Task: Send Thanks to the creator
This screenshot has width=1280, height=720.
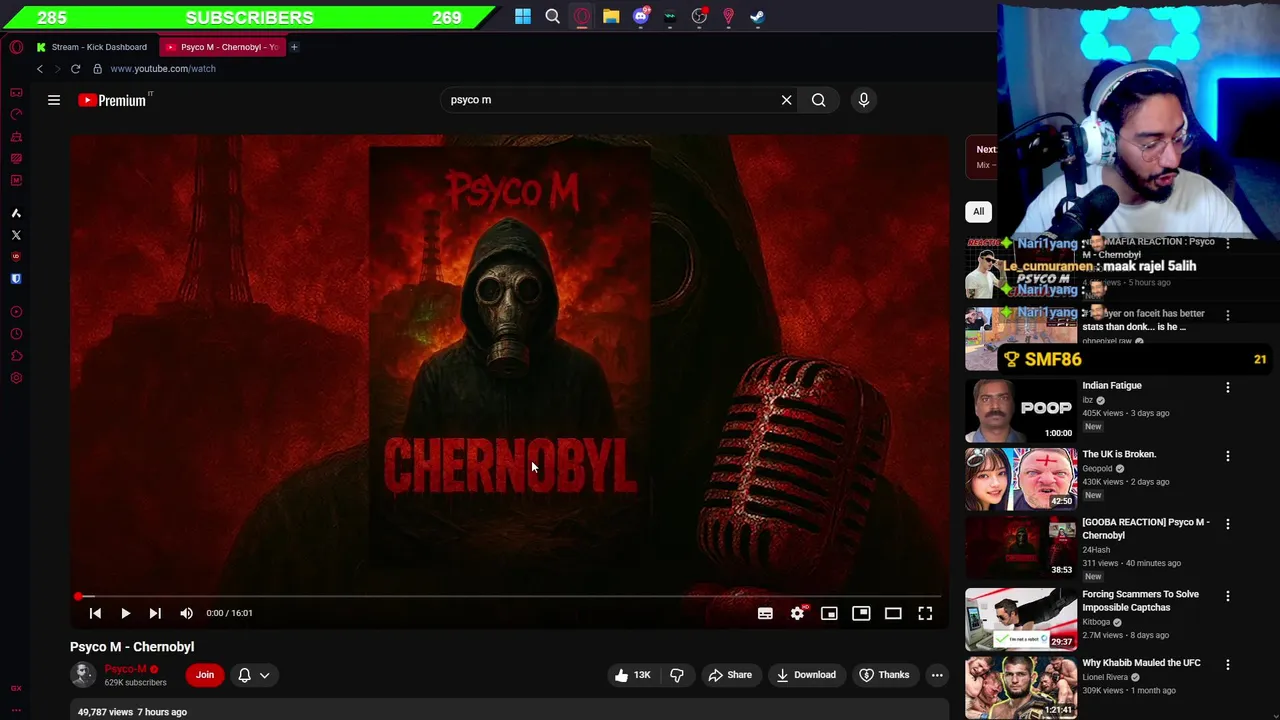Action: click(x=885, y=675)
